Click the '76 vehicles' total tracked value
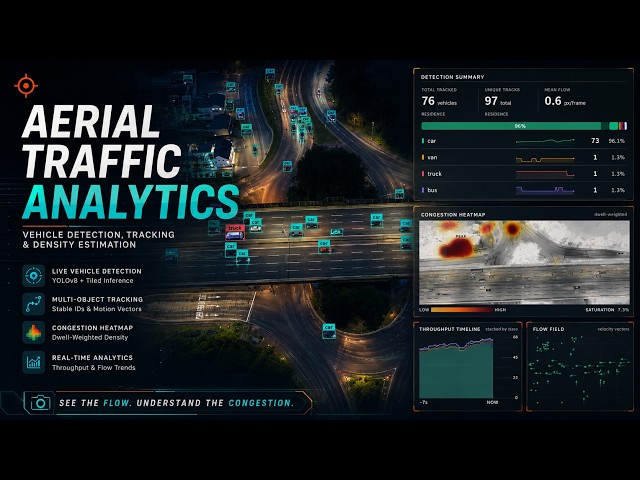The image size is (640, 480). [439, 101]
